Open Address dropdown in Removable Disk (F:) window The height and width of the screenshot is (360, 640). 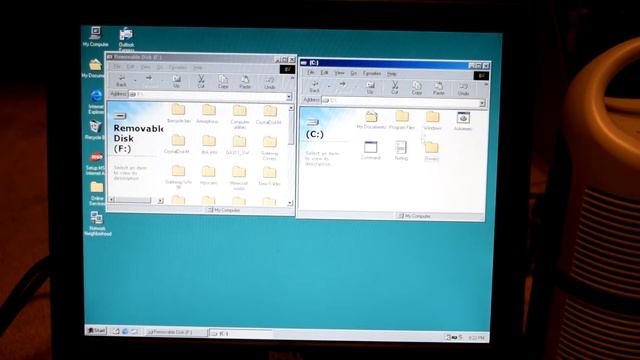(x=289, y=97)
